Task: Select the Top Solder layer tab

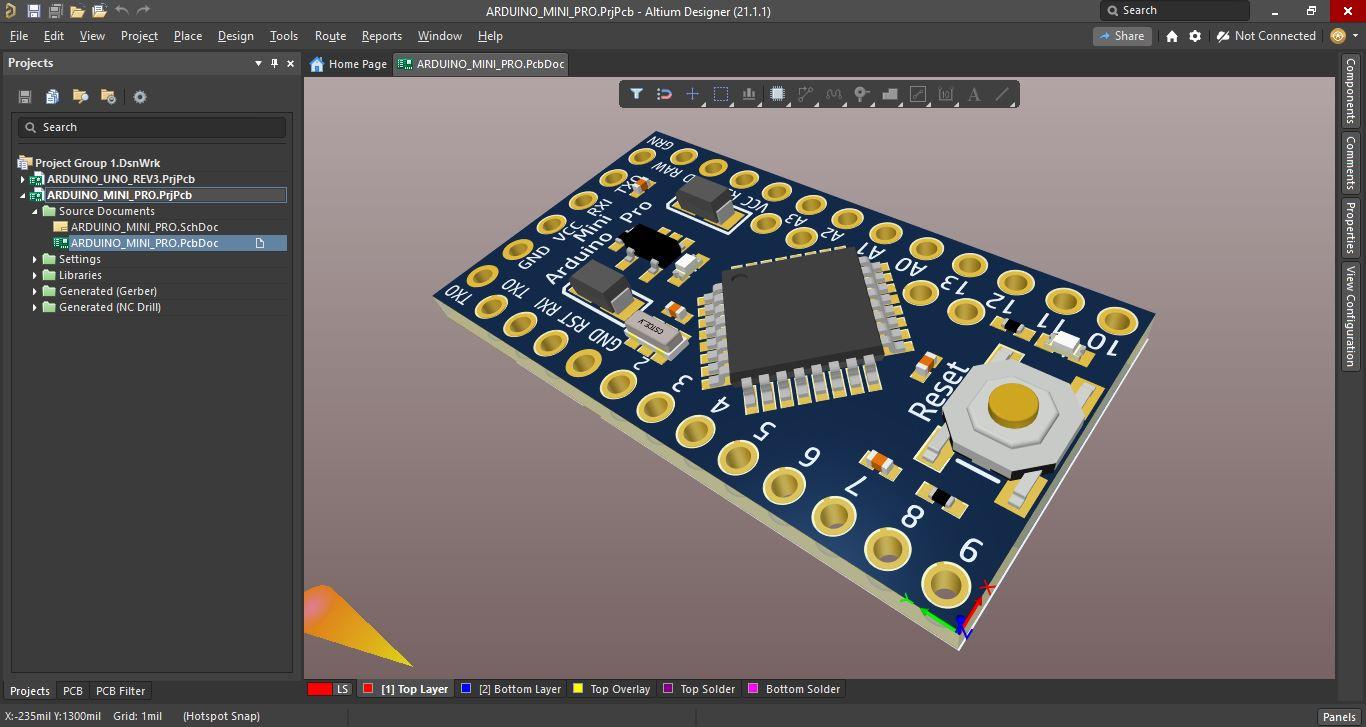Action: coord(699,689)
